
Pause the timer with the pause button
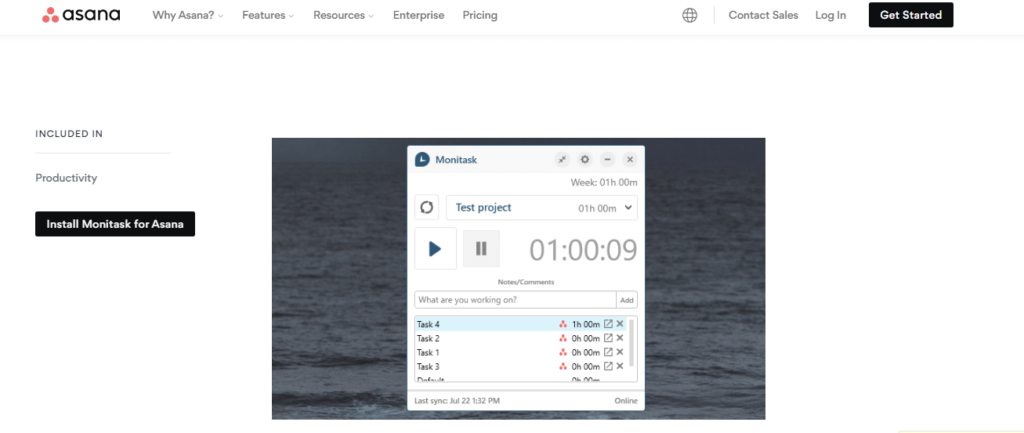pos(481,248)
